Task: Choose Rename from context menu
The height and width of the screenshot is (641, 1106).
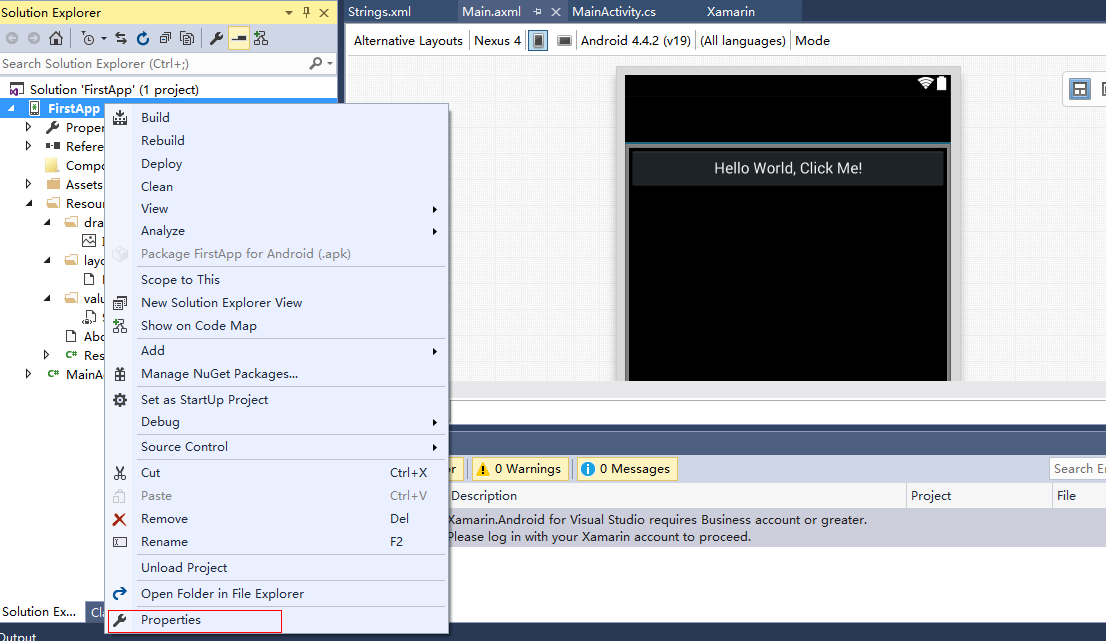Action: click(x=276, y=542)
